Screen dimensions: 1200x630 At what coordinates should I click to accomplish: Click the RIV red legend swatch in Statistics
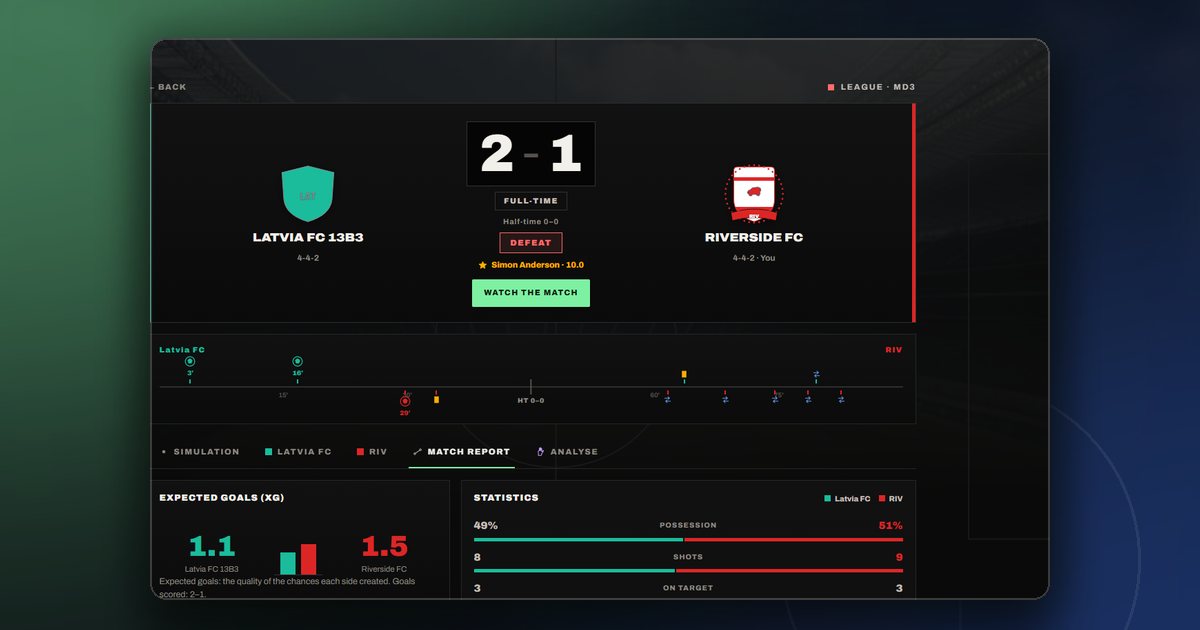[883, 498]
